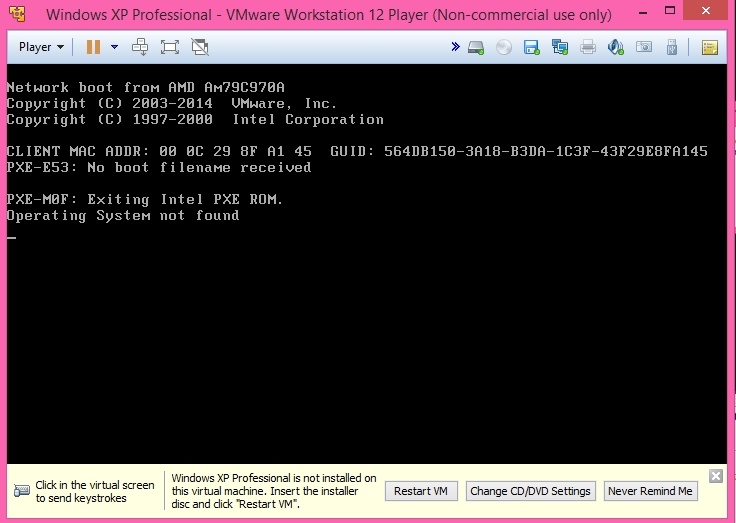Click the 'CLIENT MAC ADDR' line
The image size is (736, 523).
pyautogui.click(x=357, y=151)
